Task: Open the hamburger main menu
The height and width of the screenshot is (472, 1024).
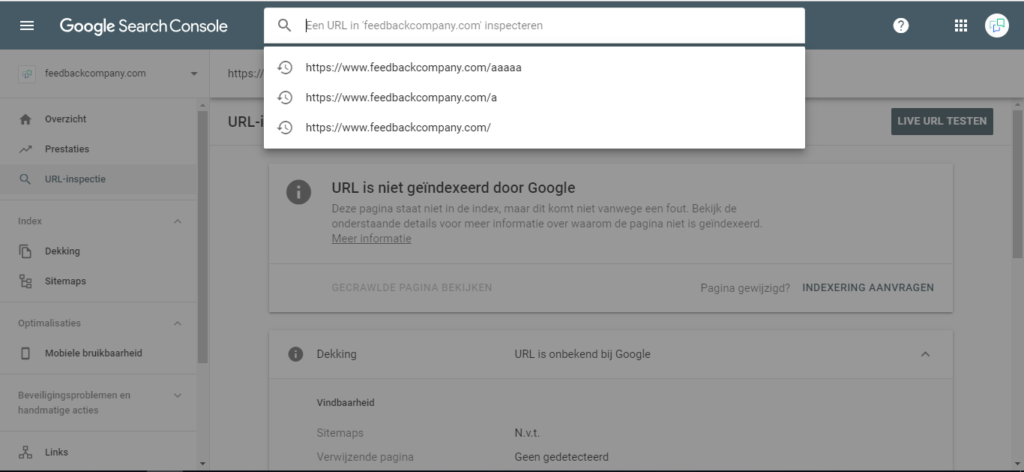Action: click(27, 26)
